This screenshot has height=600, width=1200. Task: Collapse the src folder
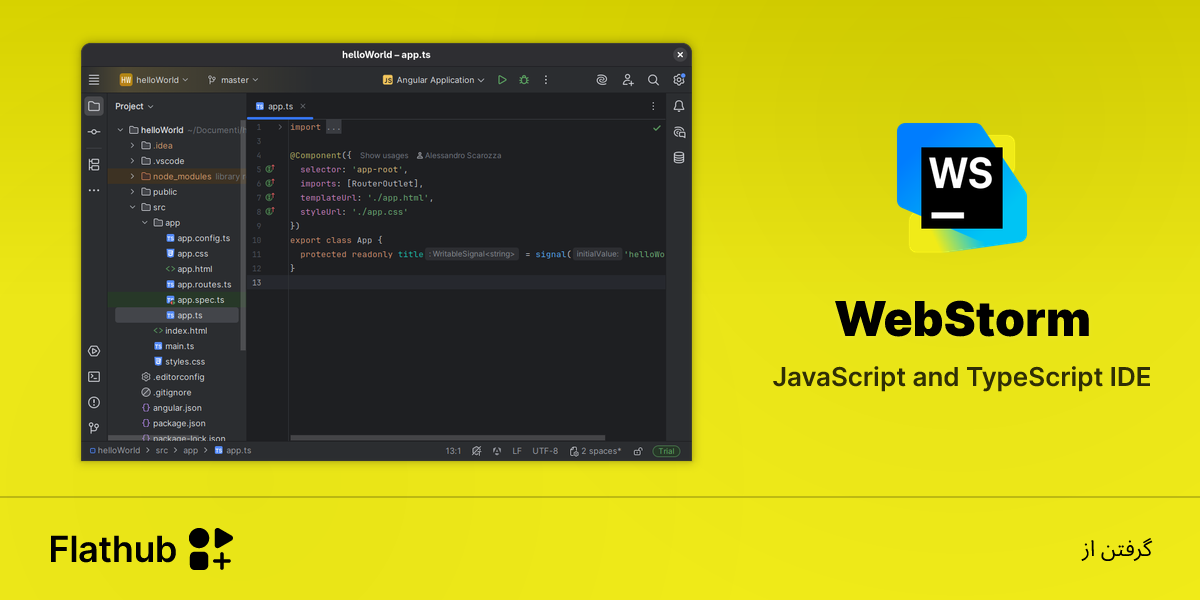(132, 207)
